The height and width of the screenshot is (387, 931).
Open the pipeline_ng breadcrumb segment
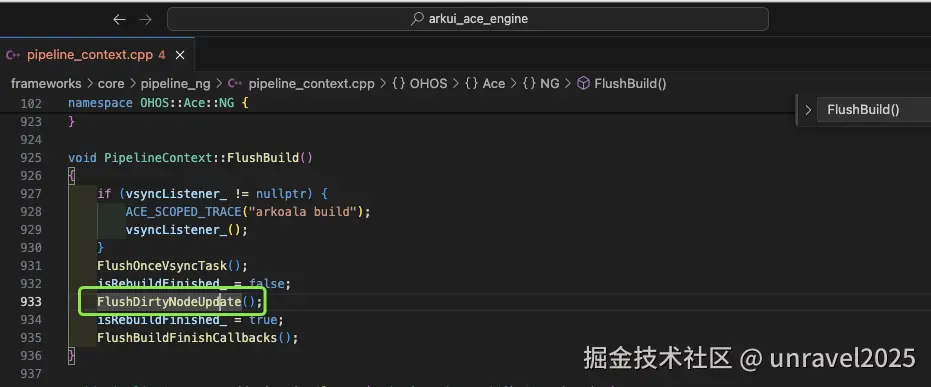coord(175,84)
